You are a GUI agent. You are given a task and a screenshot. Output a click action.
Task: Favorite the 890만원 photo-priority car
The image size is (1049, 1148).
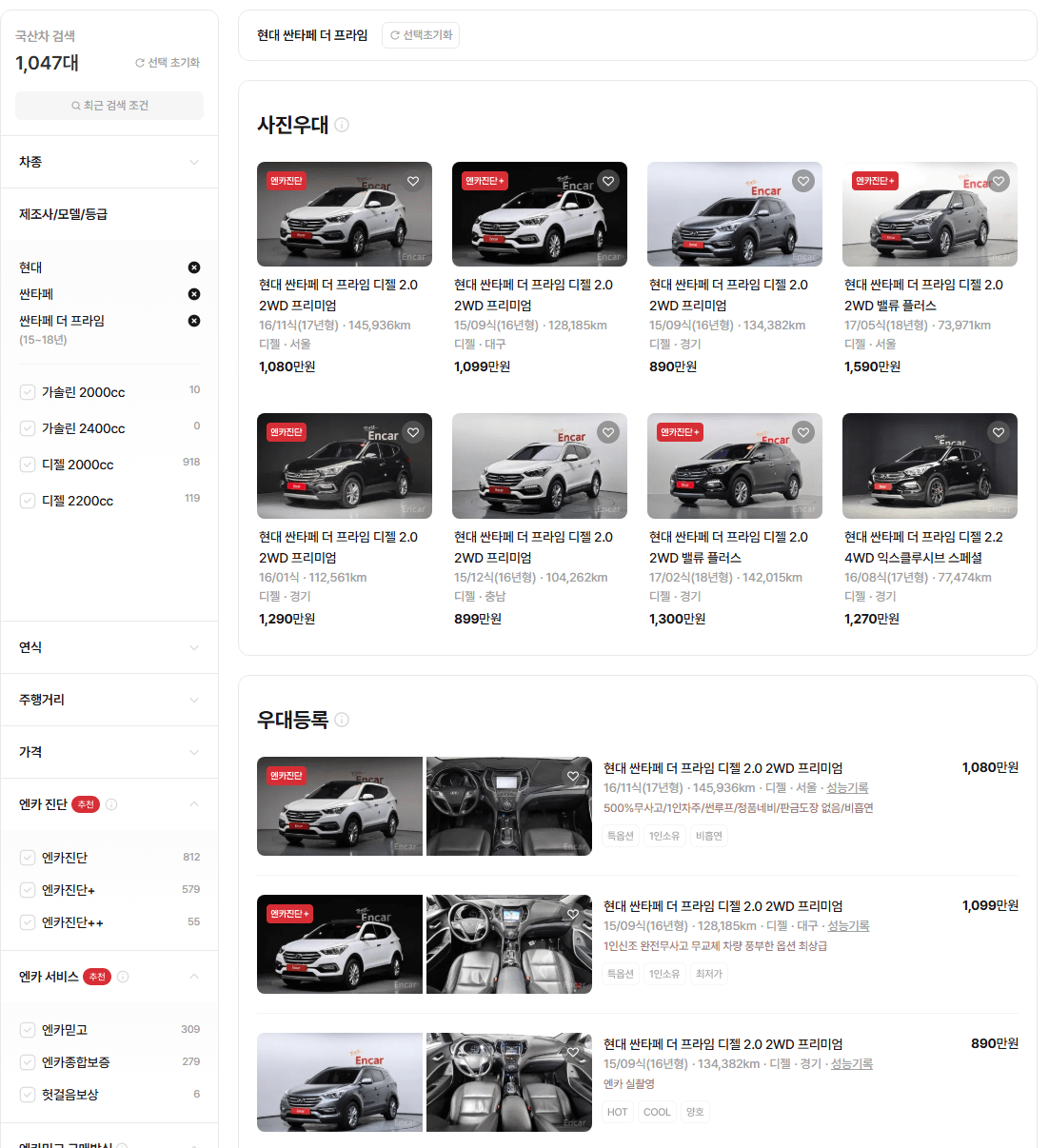[803, 181]
